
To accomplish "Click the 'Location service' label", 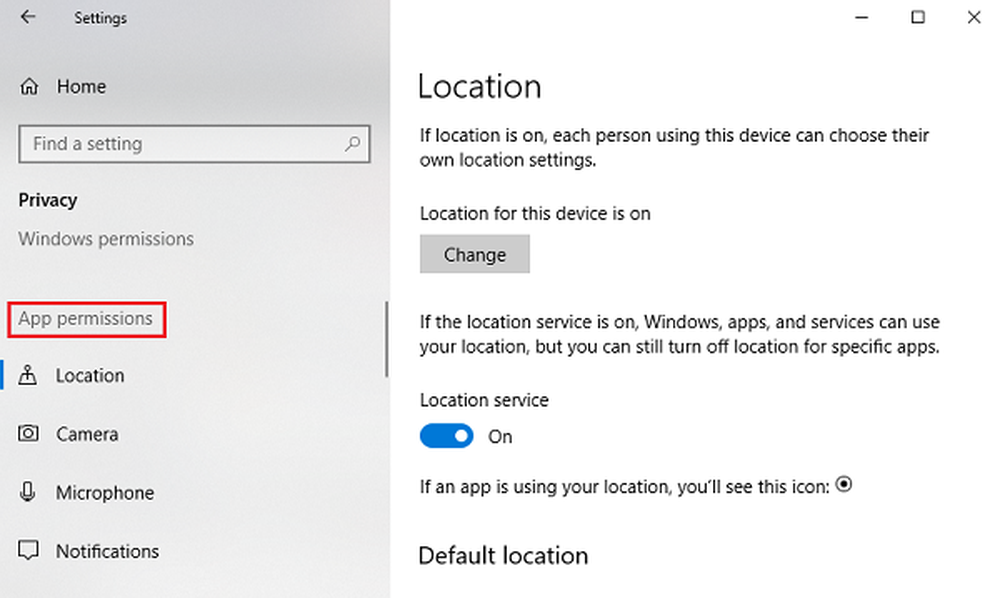I will [x=484, y=400].
